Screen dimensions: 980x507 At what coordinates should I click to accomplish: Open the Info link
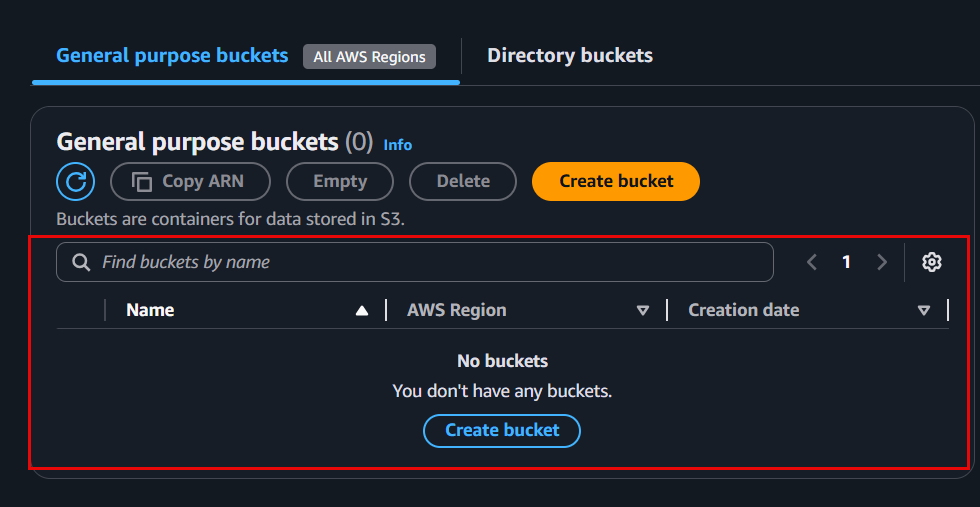(398, 145)
